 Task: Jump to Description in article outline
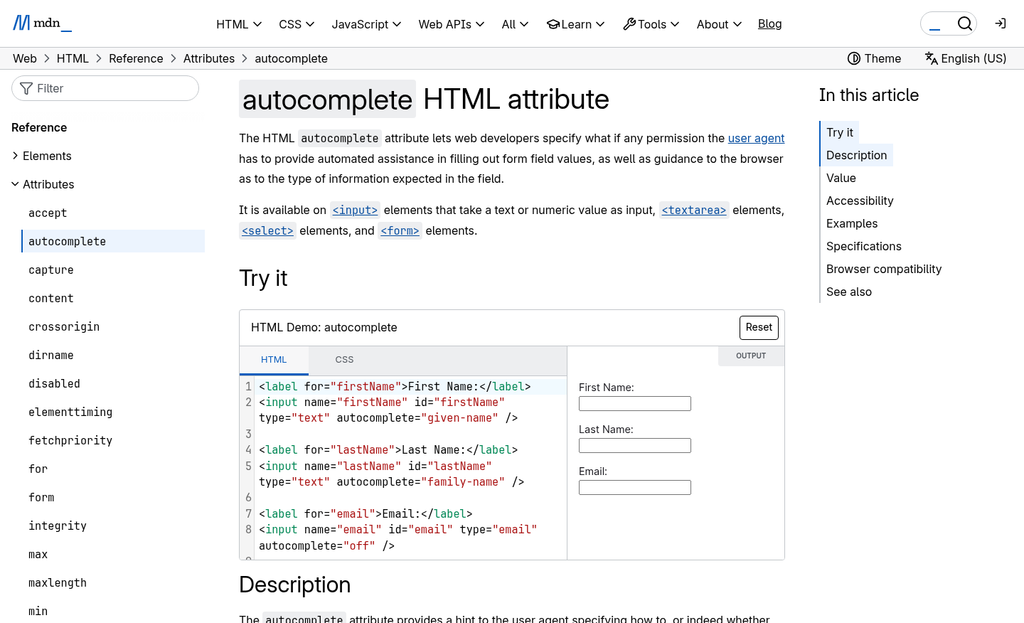pos(857,155)
